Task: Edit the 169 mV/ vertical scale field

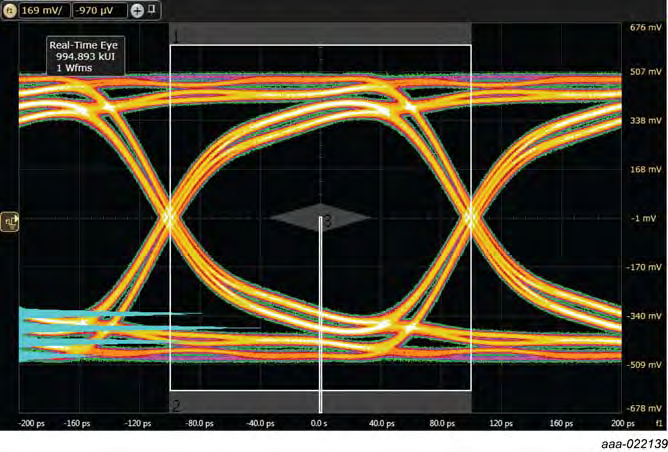Action: 43,11
